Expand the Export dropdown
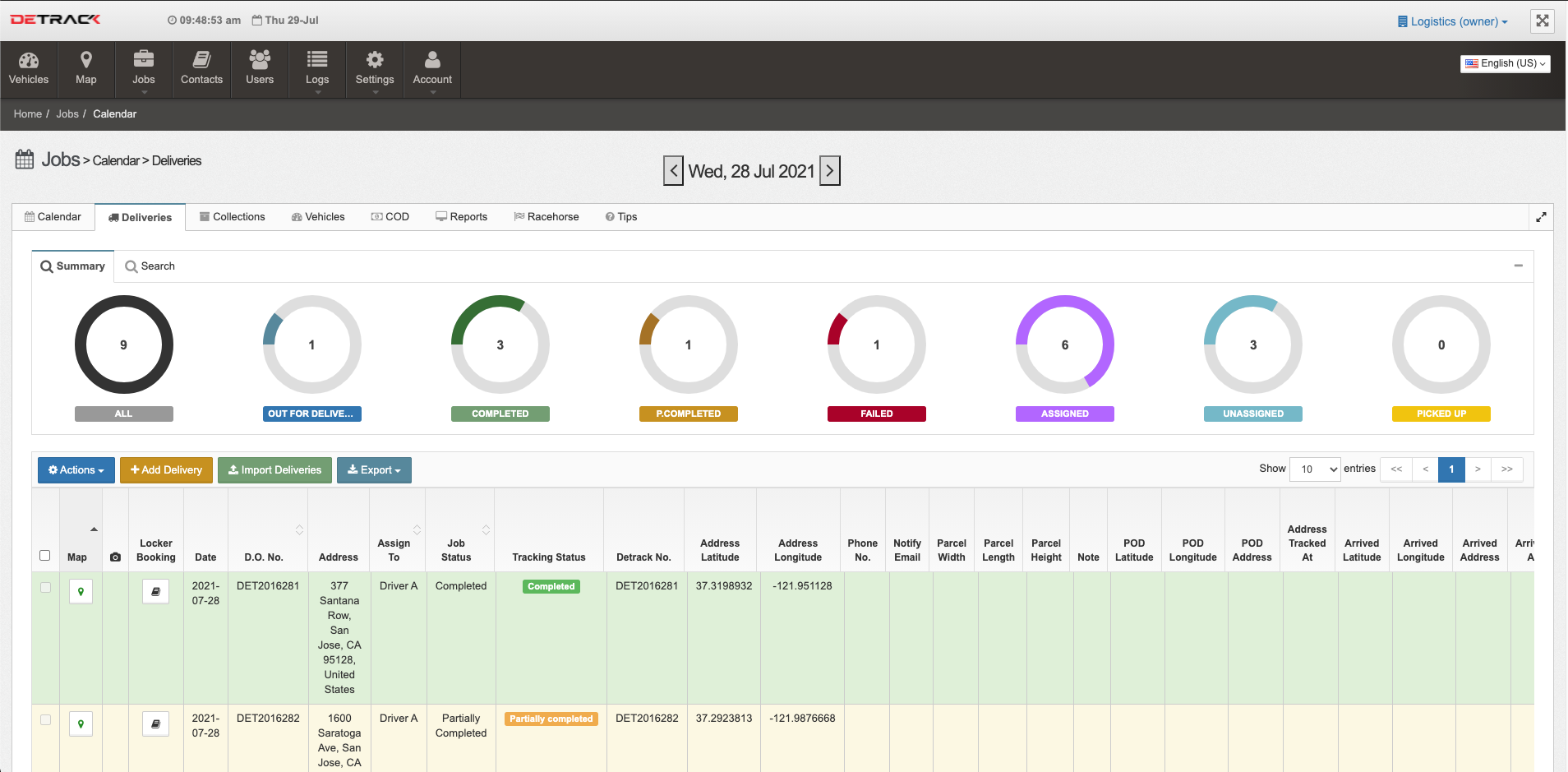This screenshot has height=772, width=1568. pos(374,470)
